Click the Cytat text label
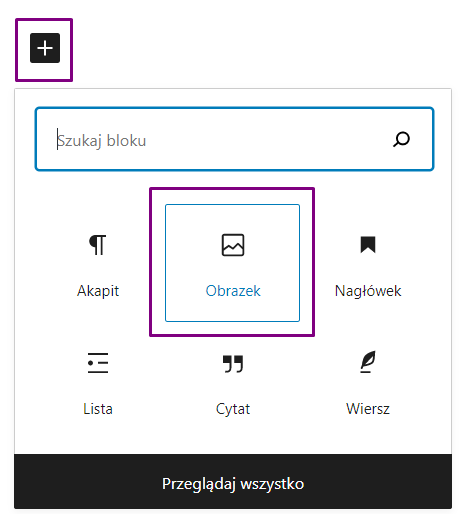 tap(233, 409)
